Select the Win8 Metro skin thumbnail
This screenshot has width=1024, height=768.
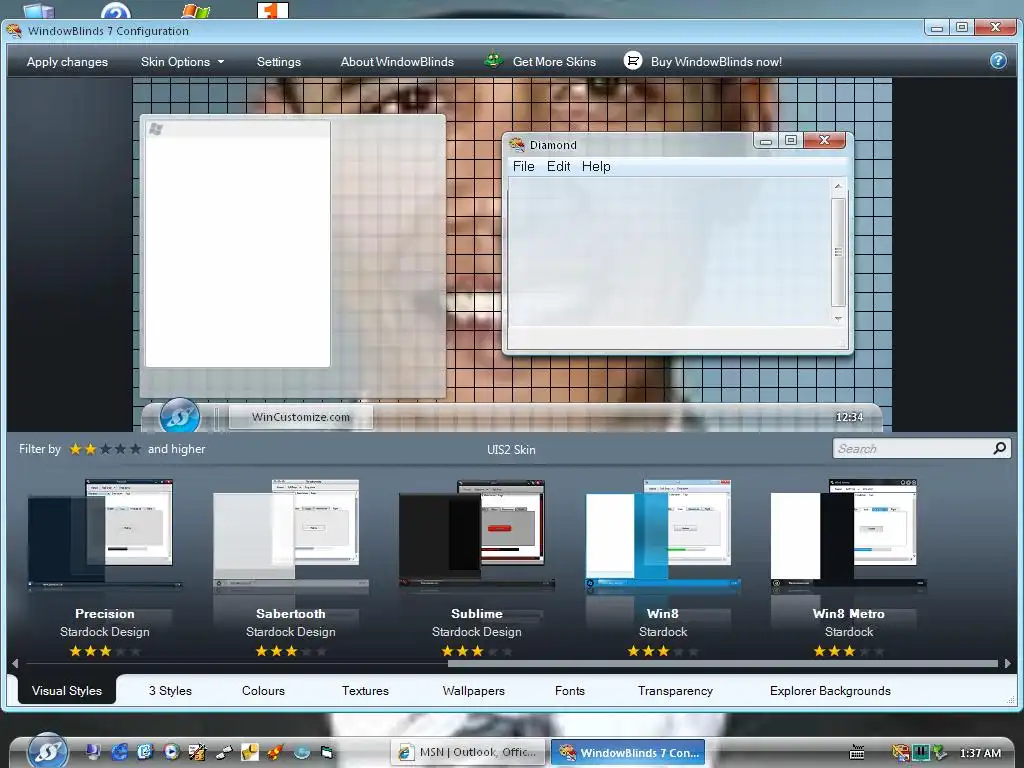tap(849, 535)
